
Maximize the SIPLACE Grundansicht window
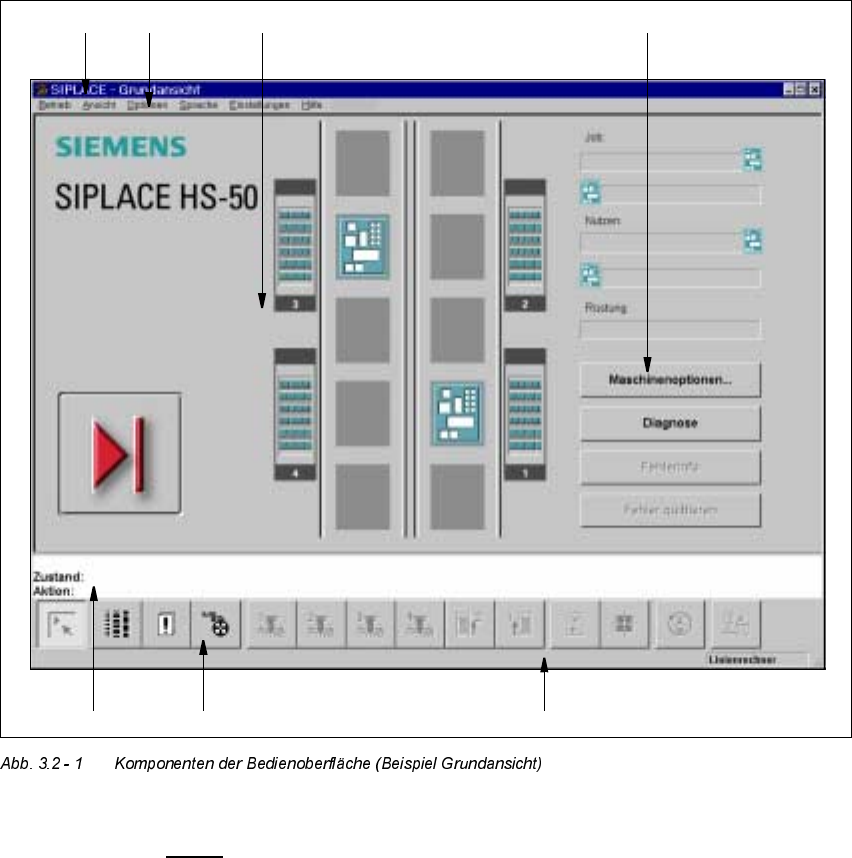801,90
